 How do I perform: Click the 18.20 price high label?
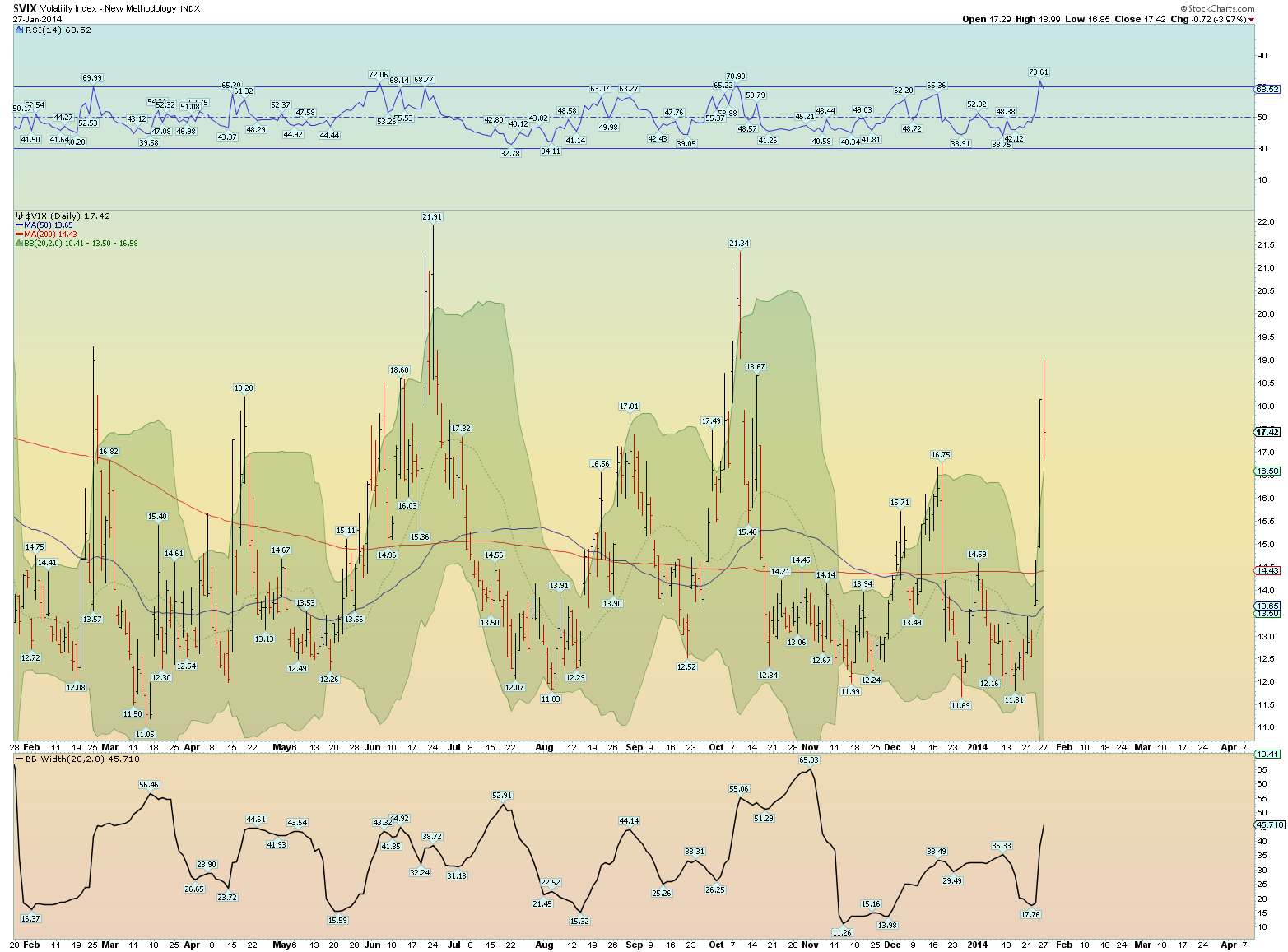pyautogui.click(x=244, y=388)
